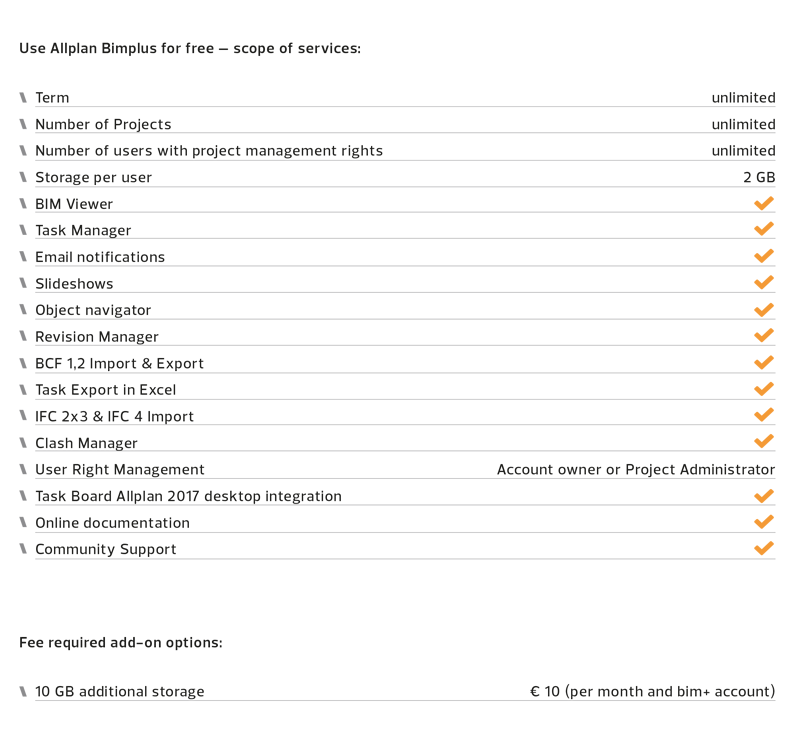The width and height of the screenshot is (800, 750).
Task: Select the checkmark beside Email notifications
Action: pyautogui.click(x=764, y=256)
